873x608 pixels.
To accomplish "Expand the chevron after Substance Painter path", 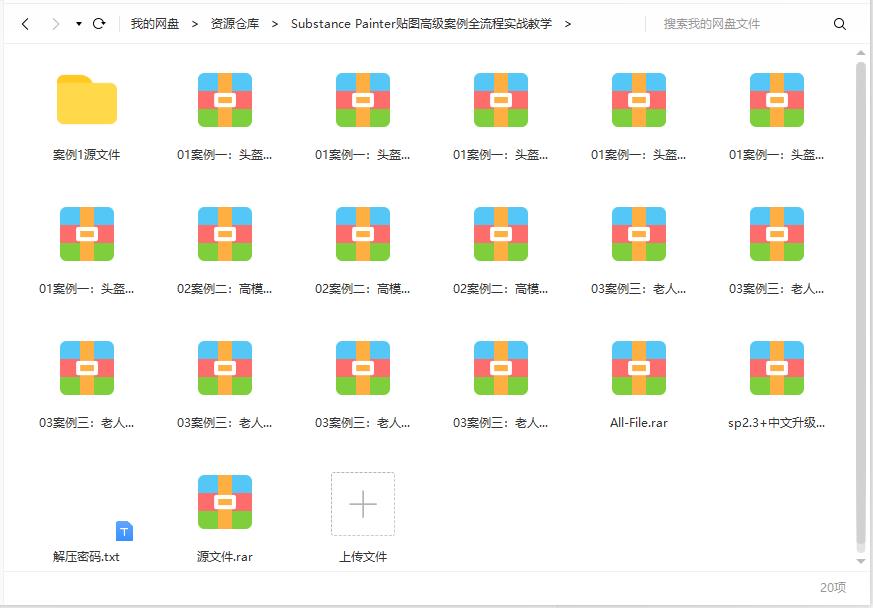I will pos(567,24).
